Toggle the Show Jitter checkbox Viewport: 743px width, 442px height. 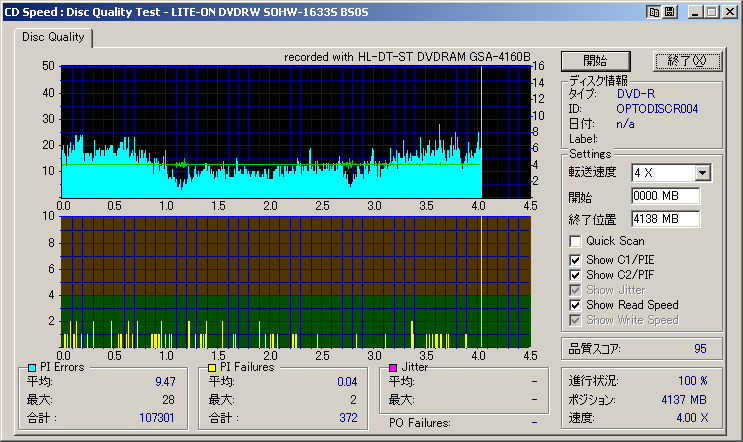575,290
